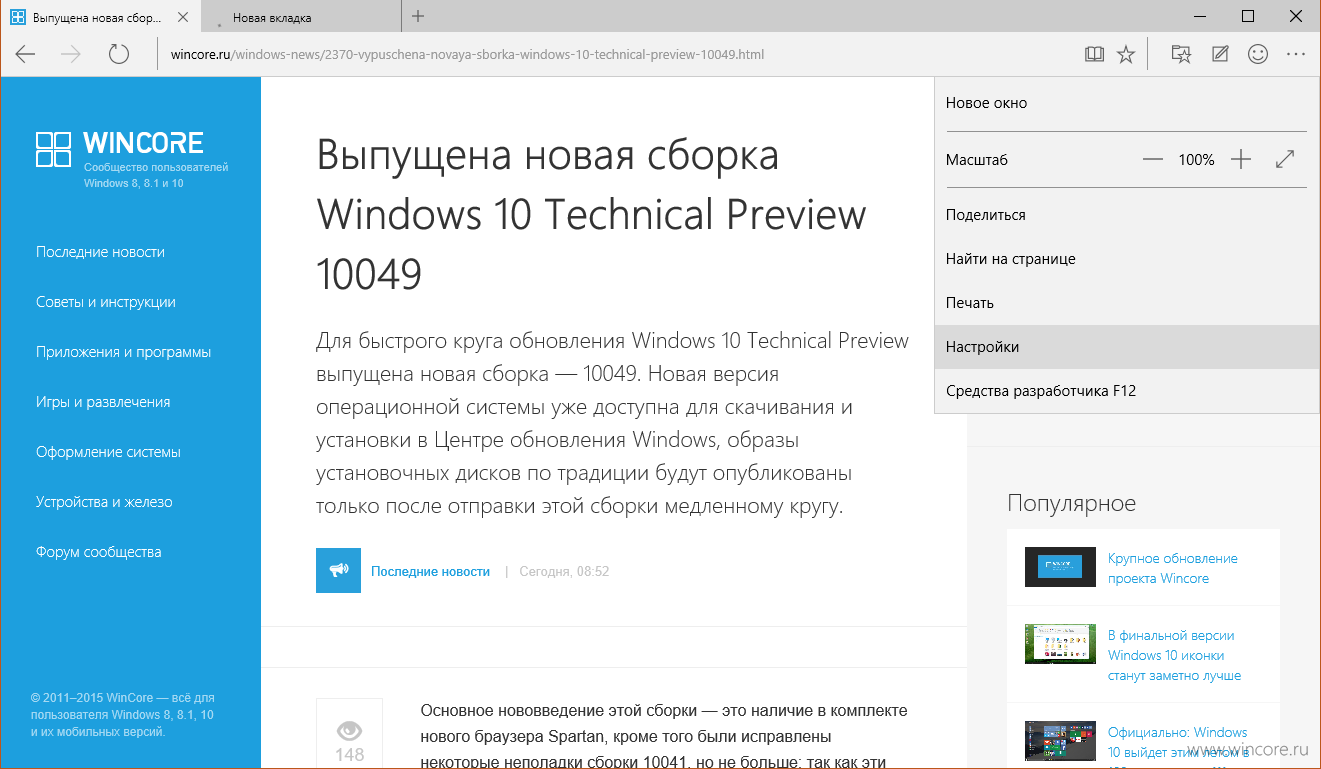
Task: Go back to the previous page
Action: (26, 54)
